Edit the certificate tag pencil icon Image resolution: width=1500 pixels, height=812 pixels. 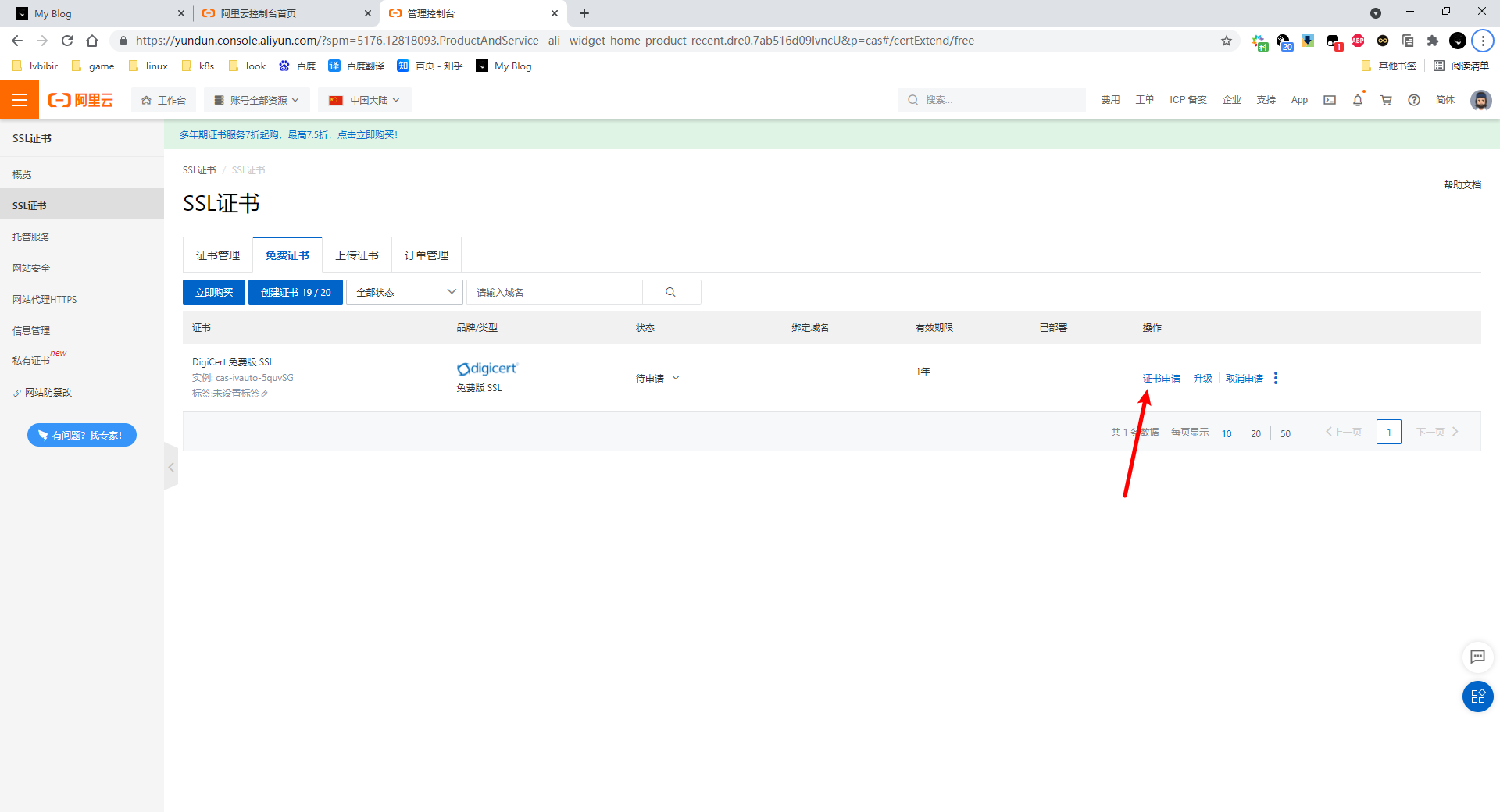coord(265,394)
